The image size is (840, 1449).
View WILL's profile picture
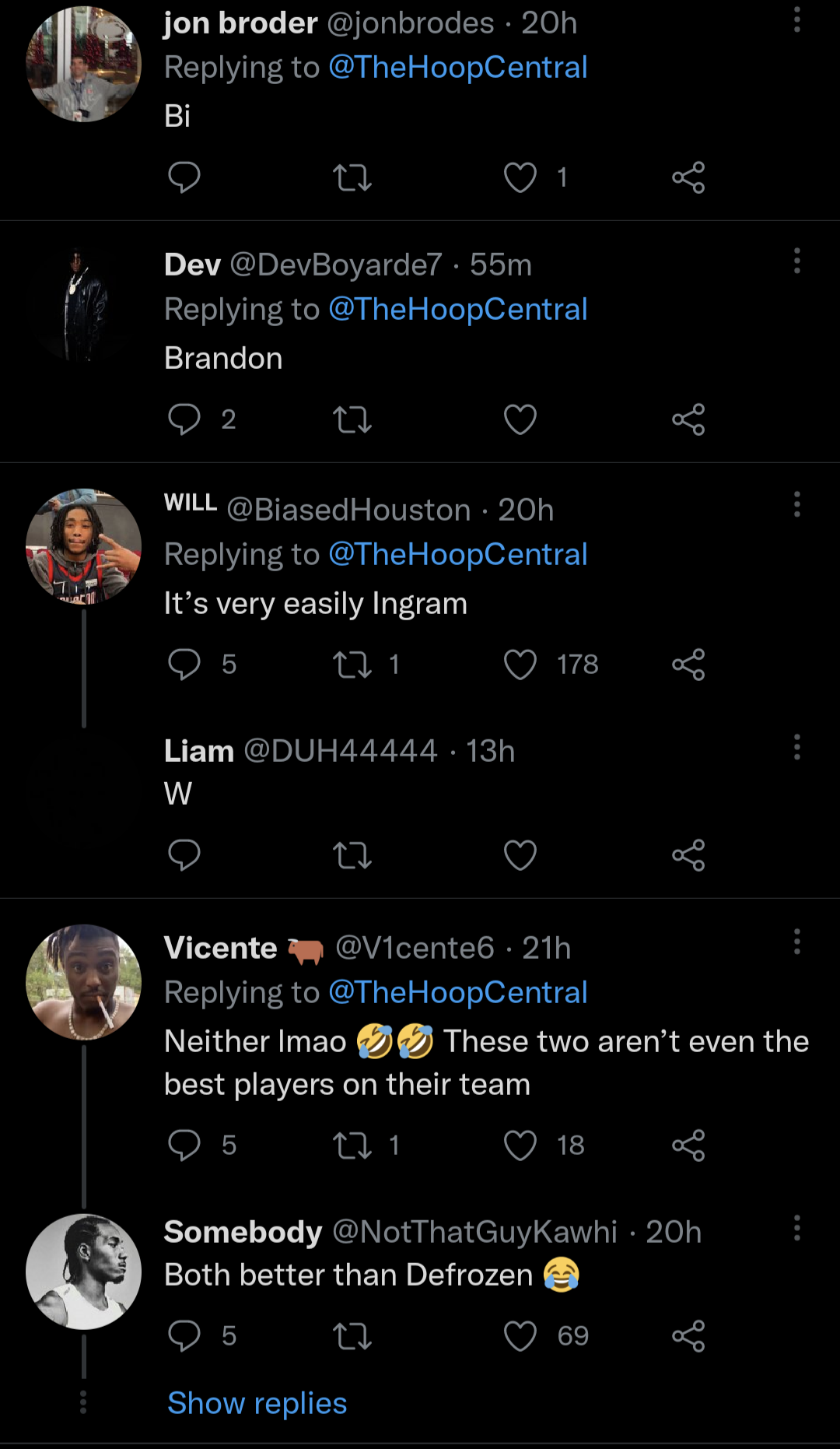click(83, 546)
